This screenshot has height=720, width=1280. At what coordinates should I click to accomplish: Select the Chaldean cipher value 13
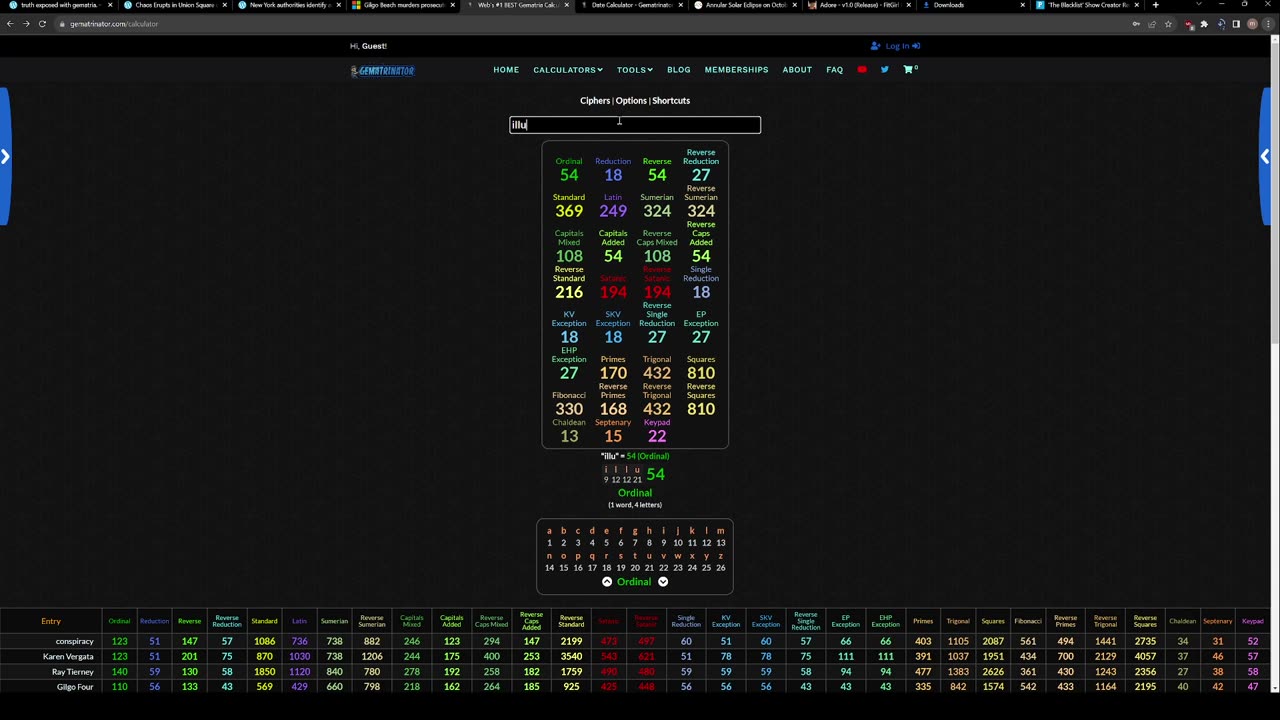coord(569,436)
